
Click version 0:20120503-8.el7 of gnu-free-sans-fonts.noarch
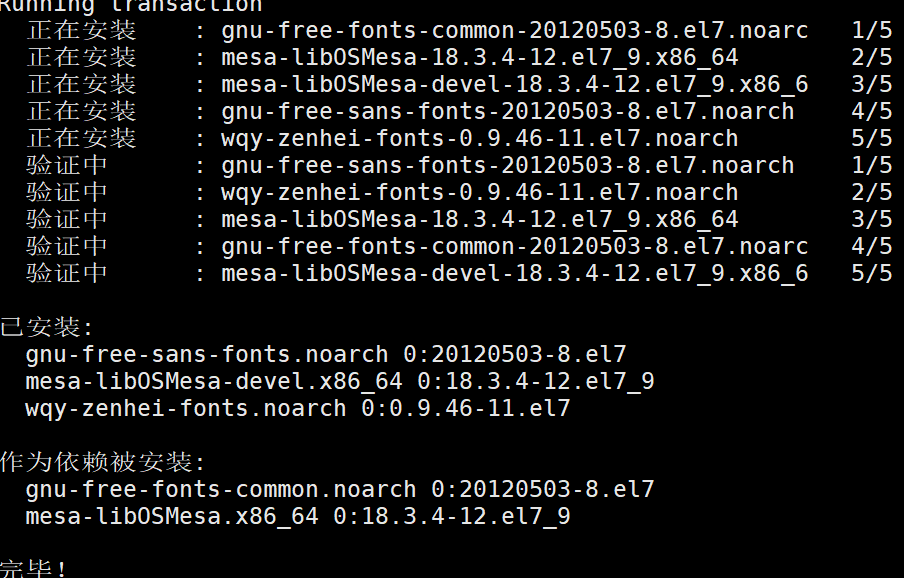tap(515, 355)
